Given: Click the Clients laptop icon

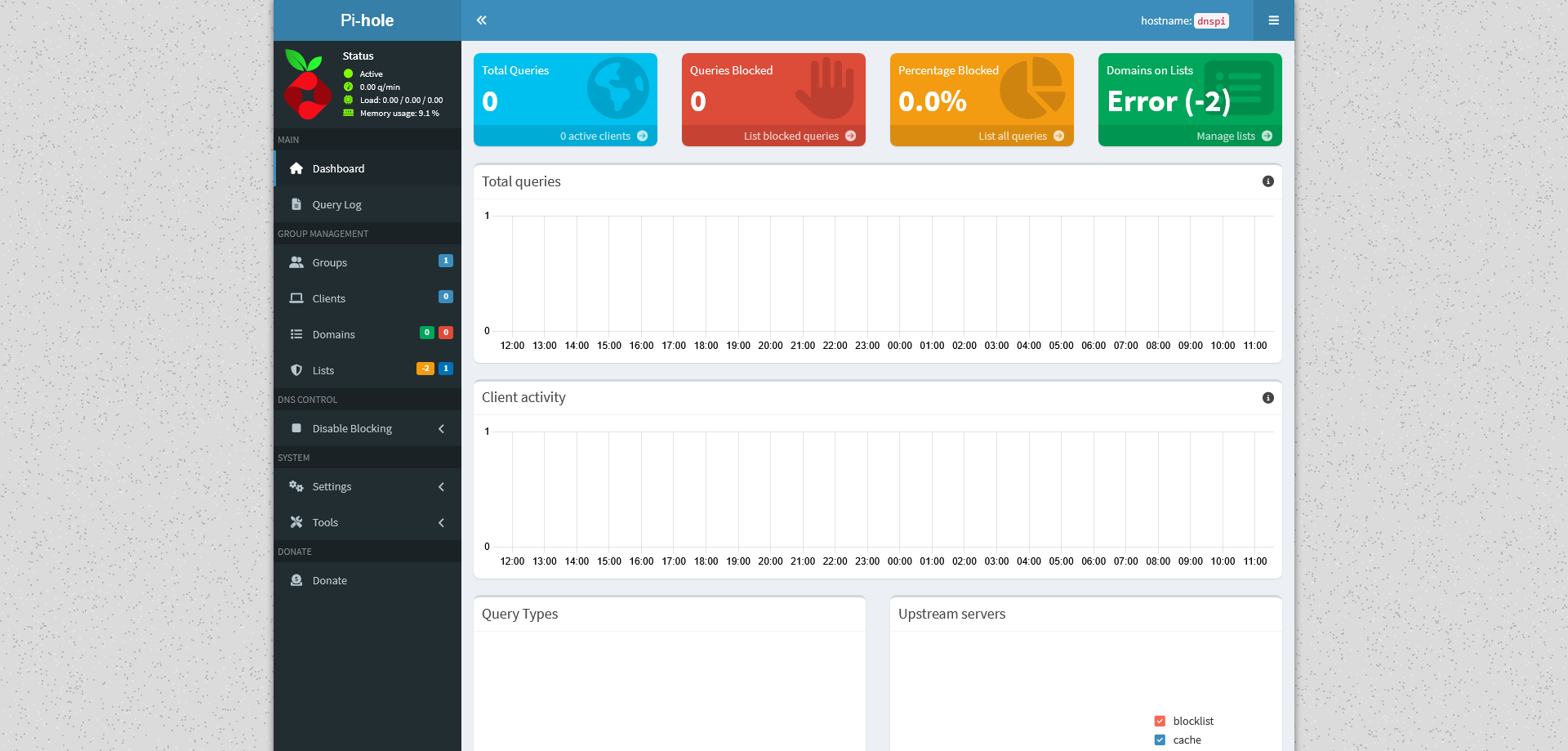Looking at the screenshot, I should 296,298.
